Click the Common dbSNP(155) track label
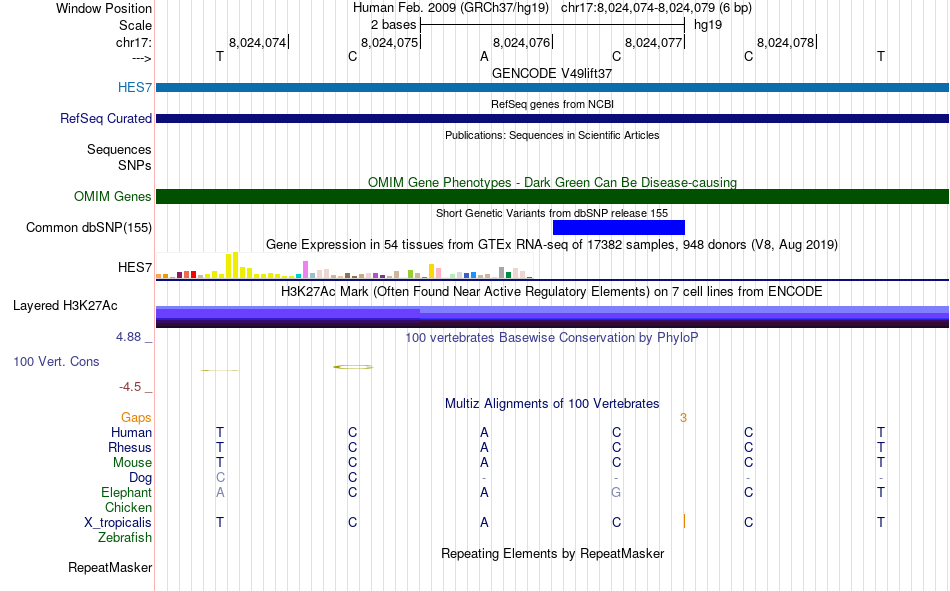Screen dimensions: 950x591 point(88,227)
